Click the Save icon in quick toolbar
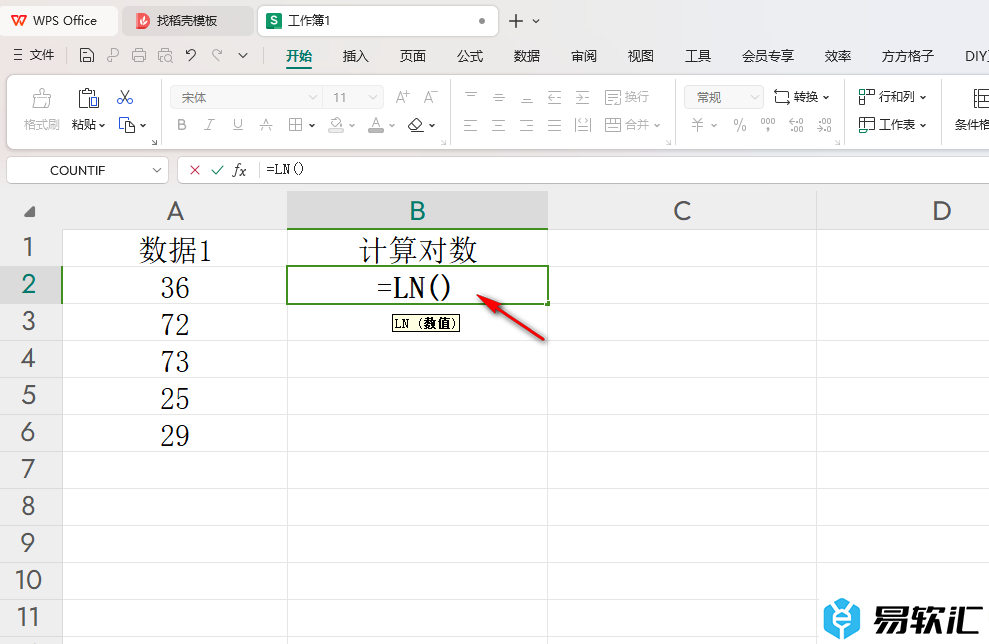Viewport: 989px width, 644px height. [87, 56]
